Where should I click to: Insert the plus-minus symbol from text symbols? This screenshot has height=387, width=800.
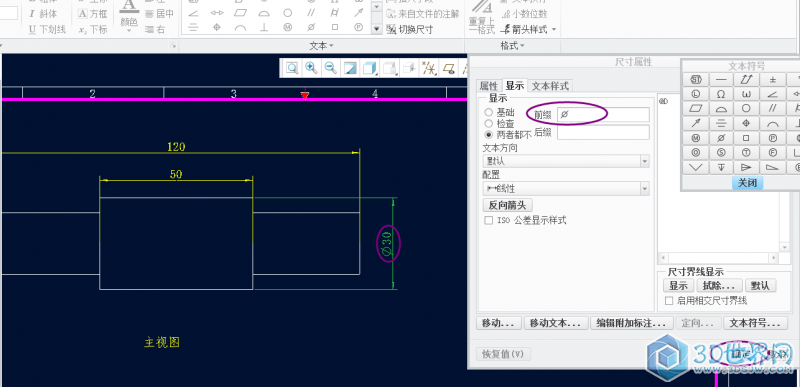point(773,80)
